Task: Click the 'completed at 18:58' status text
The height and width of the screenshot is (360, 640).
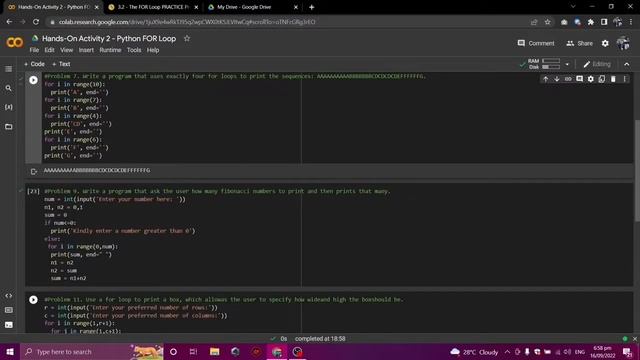Action: tap(320, 339)
